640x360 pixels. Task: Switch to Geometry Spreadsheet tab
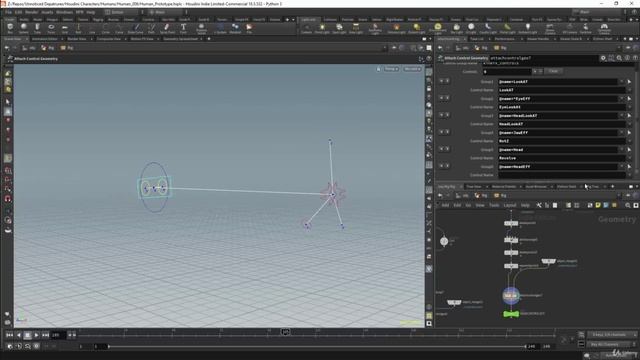(180, 39)
